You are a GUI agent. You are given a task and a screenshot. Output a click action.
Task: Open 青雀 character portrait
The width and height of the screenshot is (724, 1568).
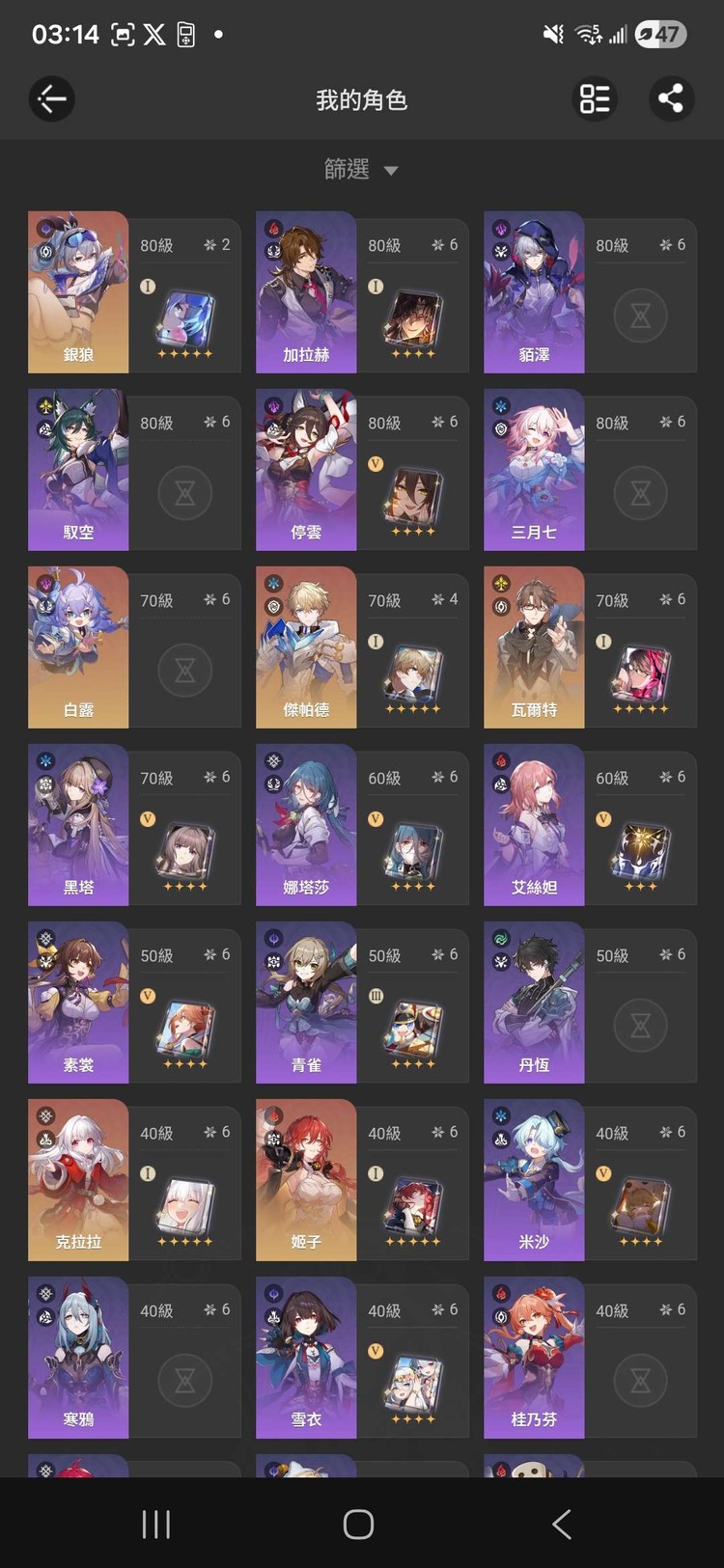306,1003
